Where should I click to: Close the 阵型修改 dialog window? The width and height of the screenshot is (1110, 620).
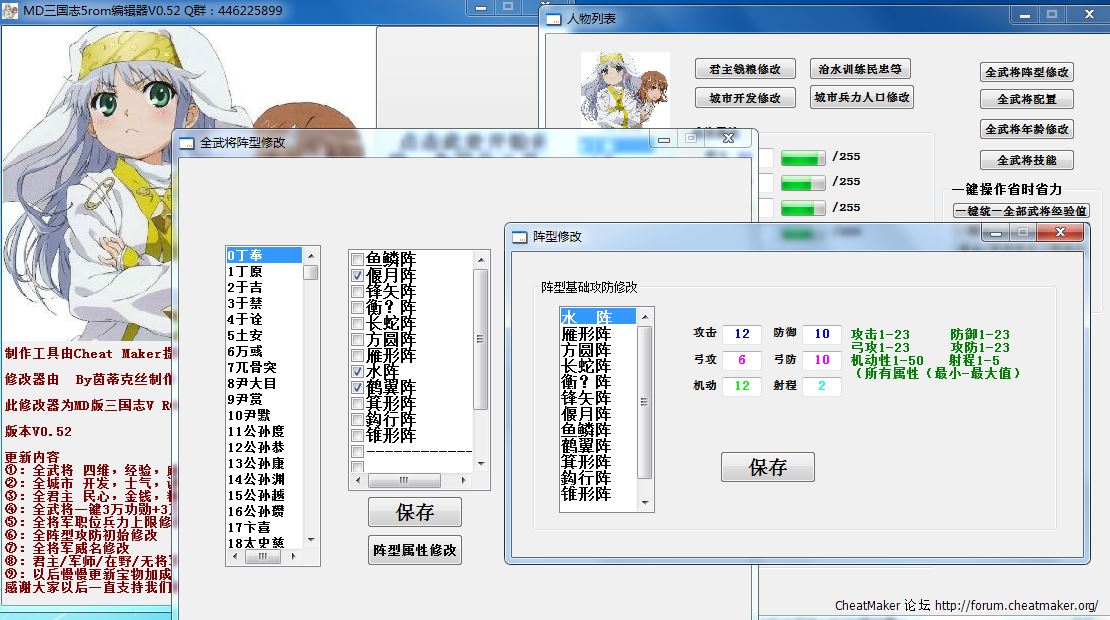[x=1060, y=233]
